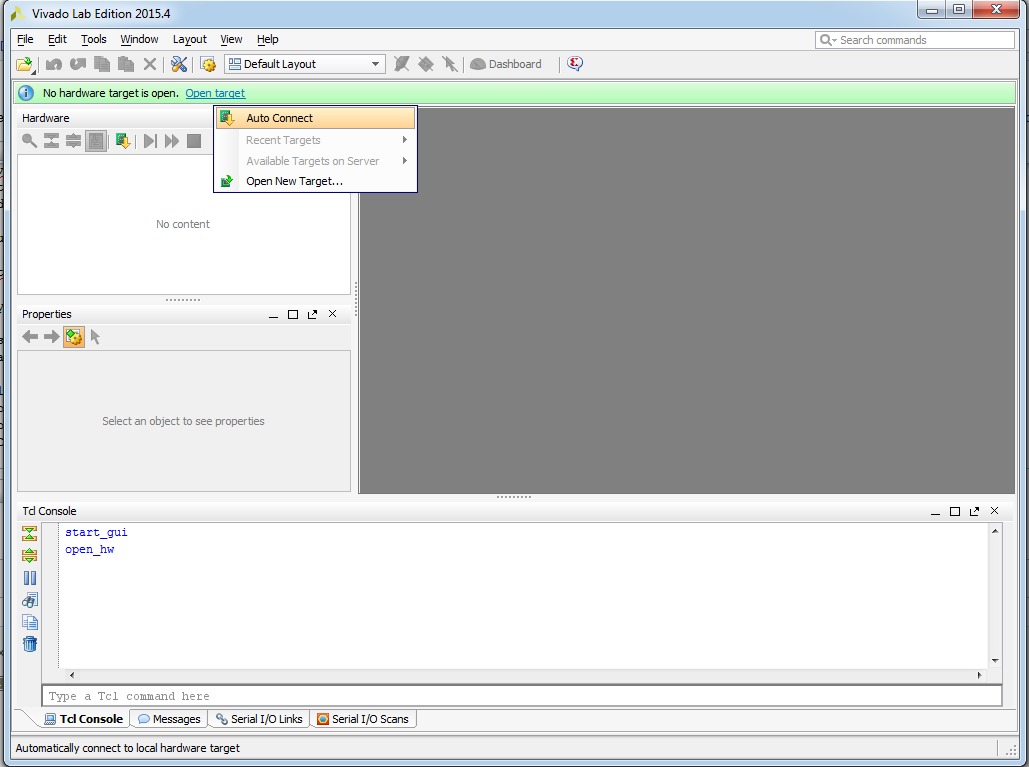Click the settings gear toolbar icon
The image size is (1029, 767).
pos(208,64)
